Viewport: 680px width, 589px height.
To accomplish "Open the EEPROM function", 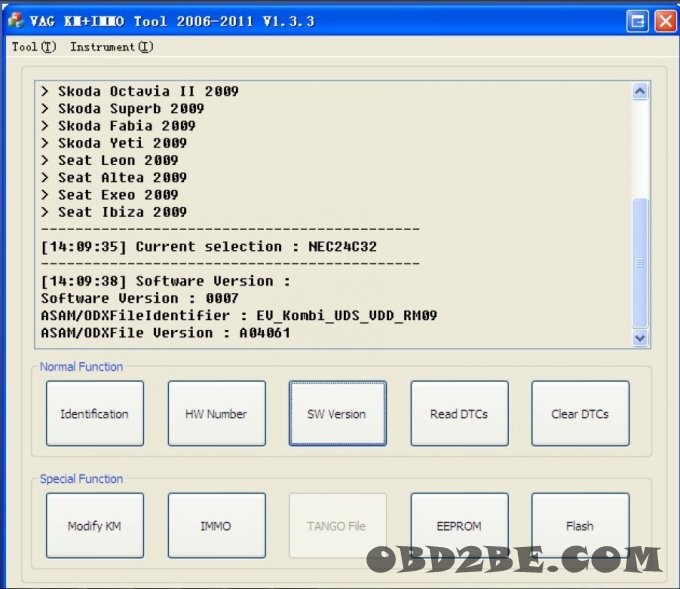I will (x=459, y=525).
